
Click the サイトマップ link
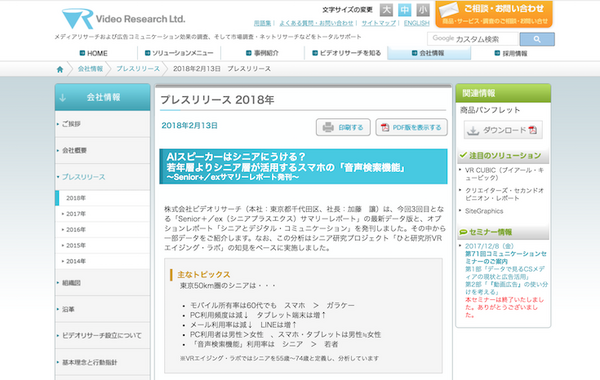[379, 23]
